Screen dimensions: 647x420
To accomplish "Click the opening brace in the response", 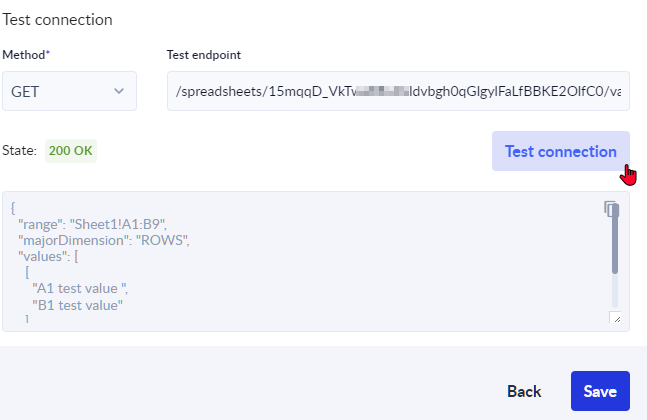I will click(x=13, y=208).
